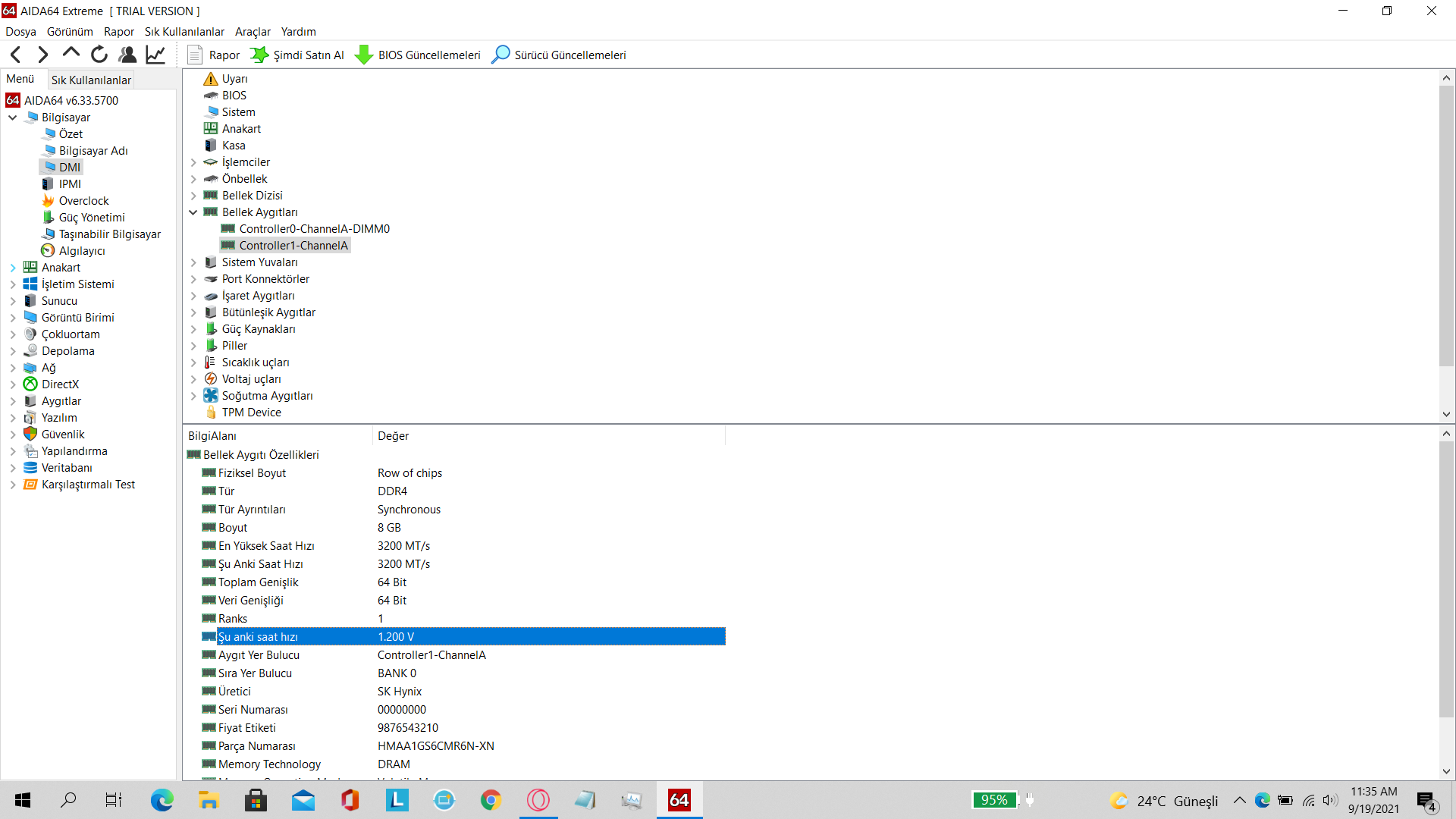
Task: Select Overclock in the sidebar
Action: pos(83,201)
